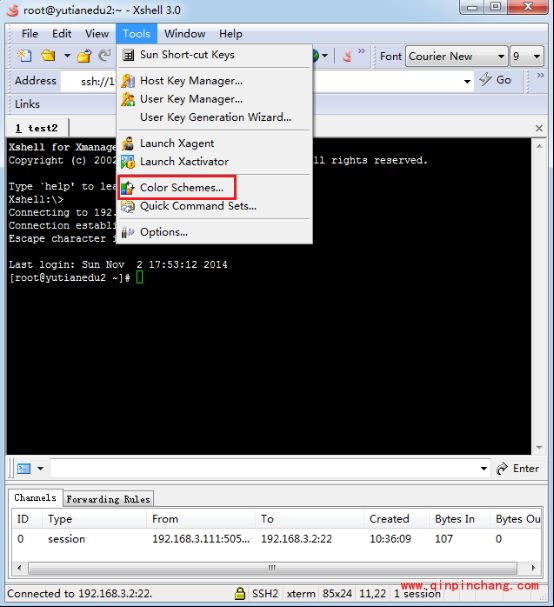The height and width of the screenshot is (607, 554).
Task: Expand the toolbar overflow chevron near flame icon
Action: [361, 51]
